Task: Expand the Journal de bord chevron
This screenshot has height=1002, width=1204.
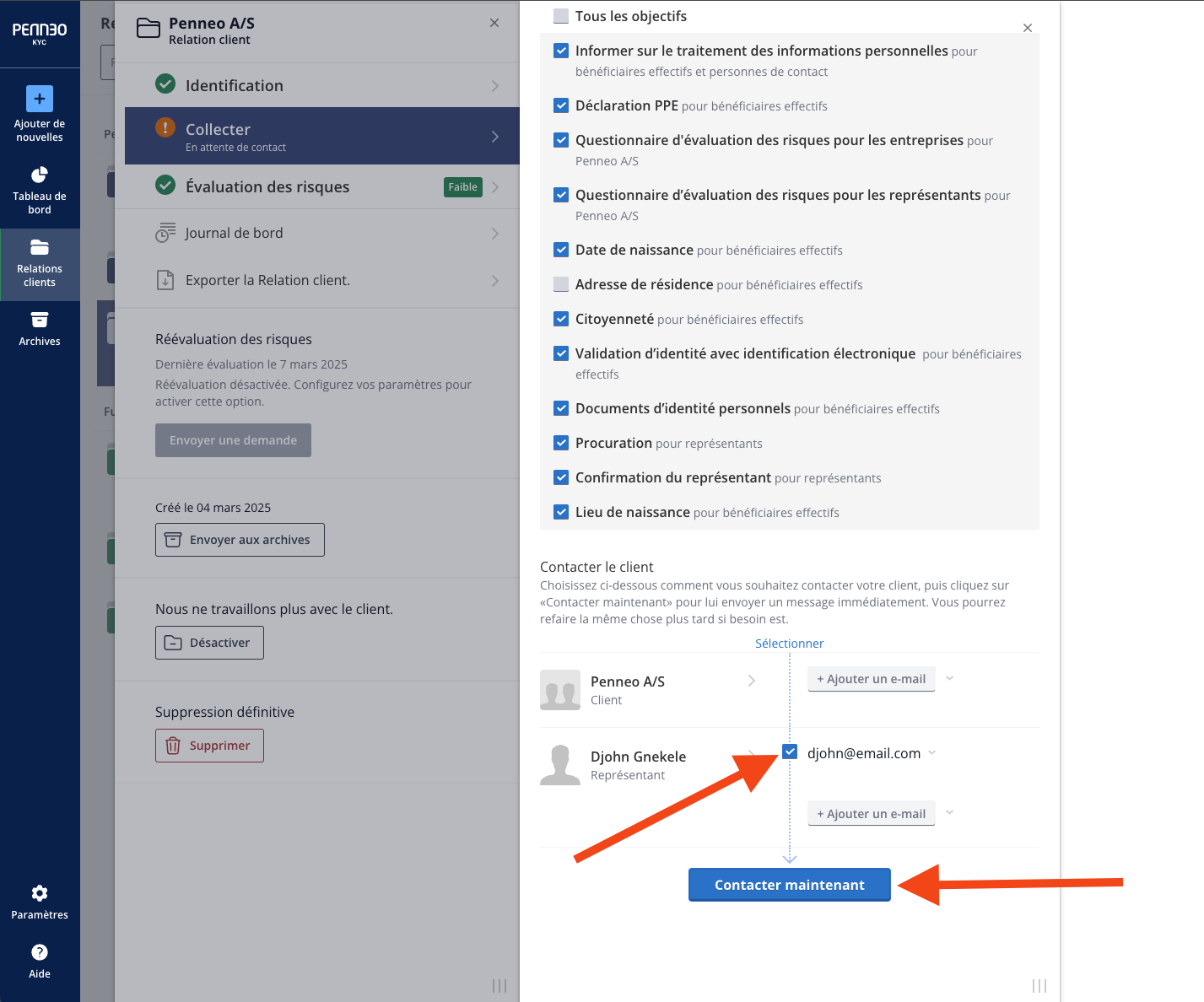Action: [495, 234]
